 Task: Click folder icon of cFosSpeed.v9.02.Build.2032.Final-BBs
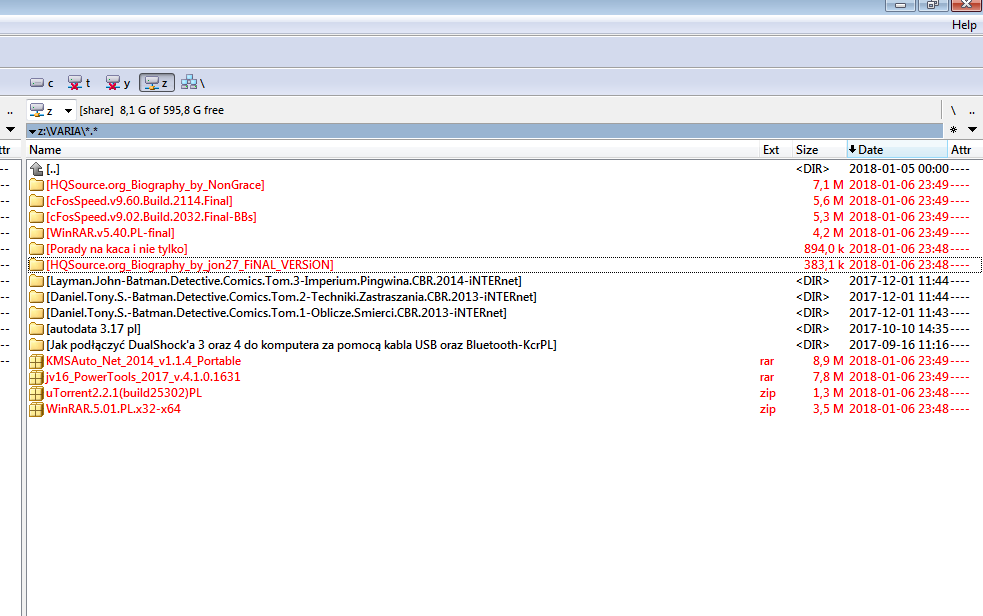click(x=36, y=217)
